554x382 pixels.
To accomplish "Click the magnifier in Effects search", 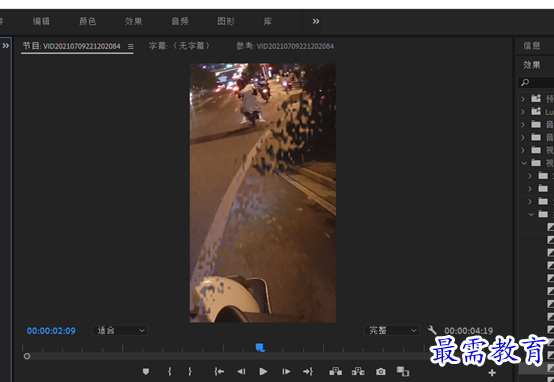I will point(525,82).
